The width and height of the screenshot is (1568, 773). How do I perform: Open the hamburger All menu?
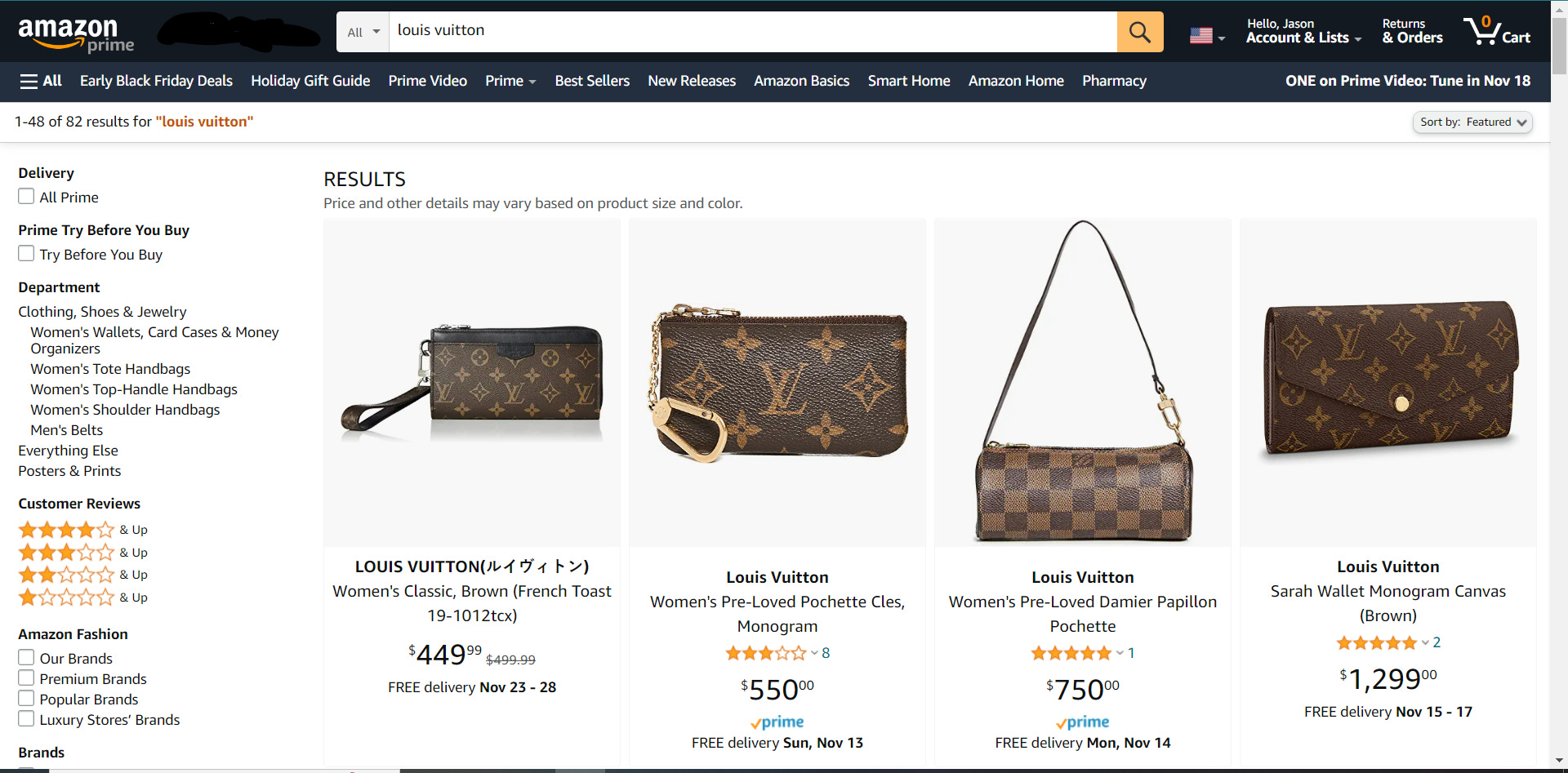point(41,81)
